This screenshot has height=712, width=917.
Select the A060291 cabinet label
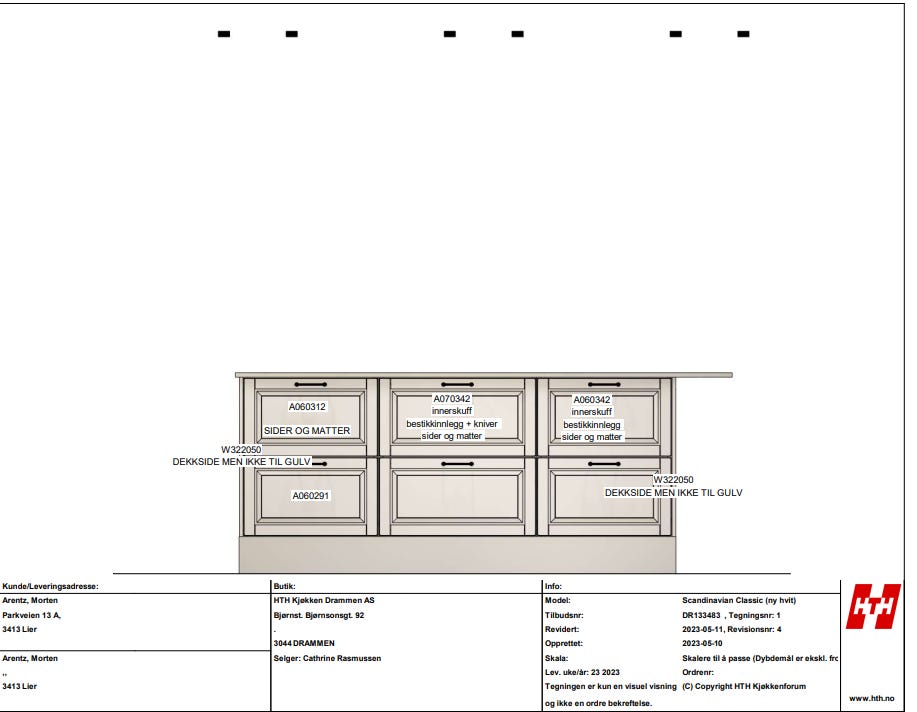click(311, 496)
